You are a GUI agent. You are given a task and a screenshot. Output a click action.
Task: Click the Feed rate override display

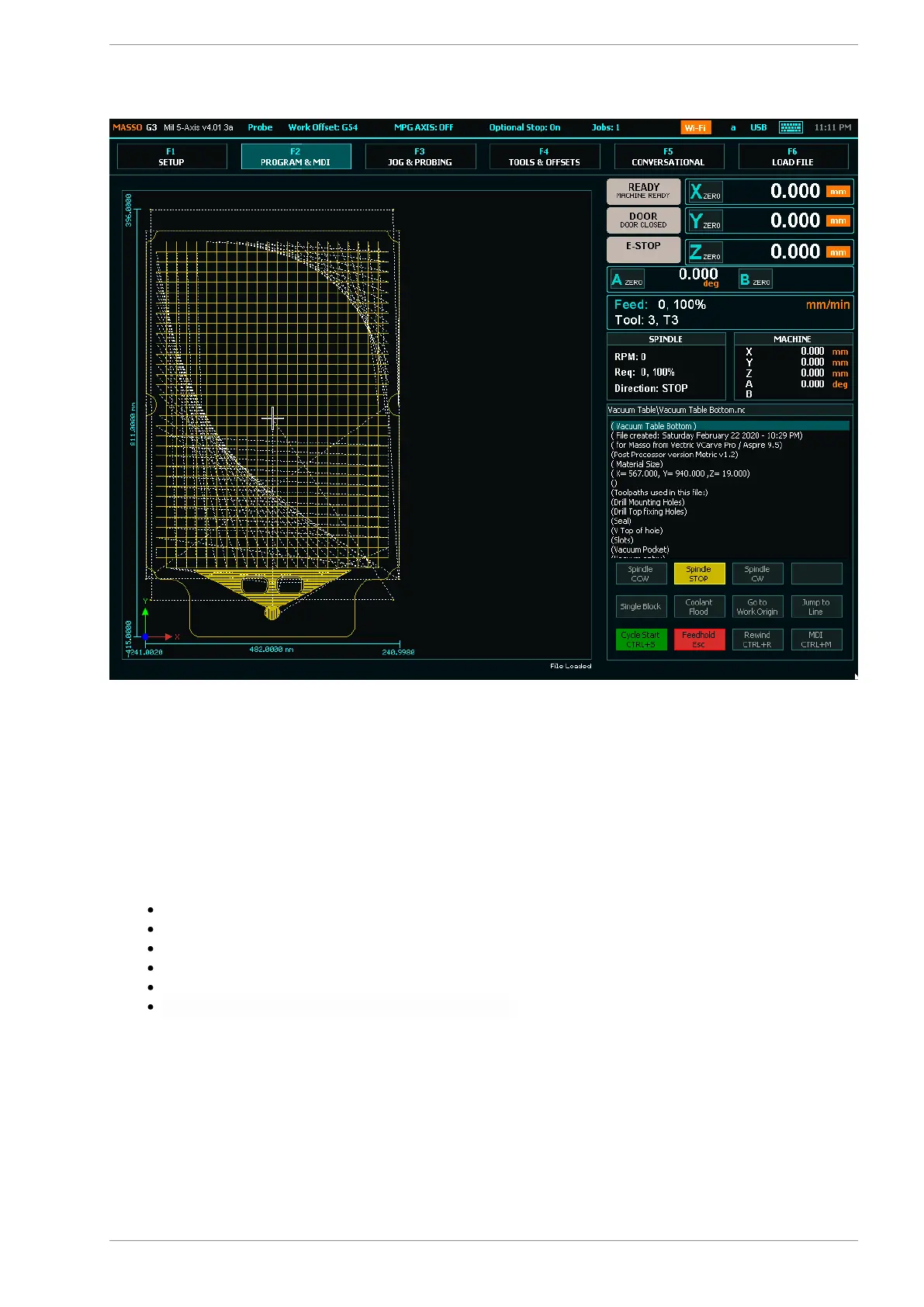point(660,305)
